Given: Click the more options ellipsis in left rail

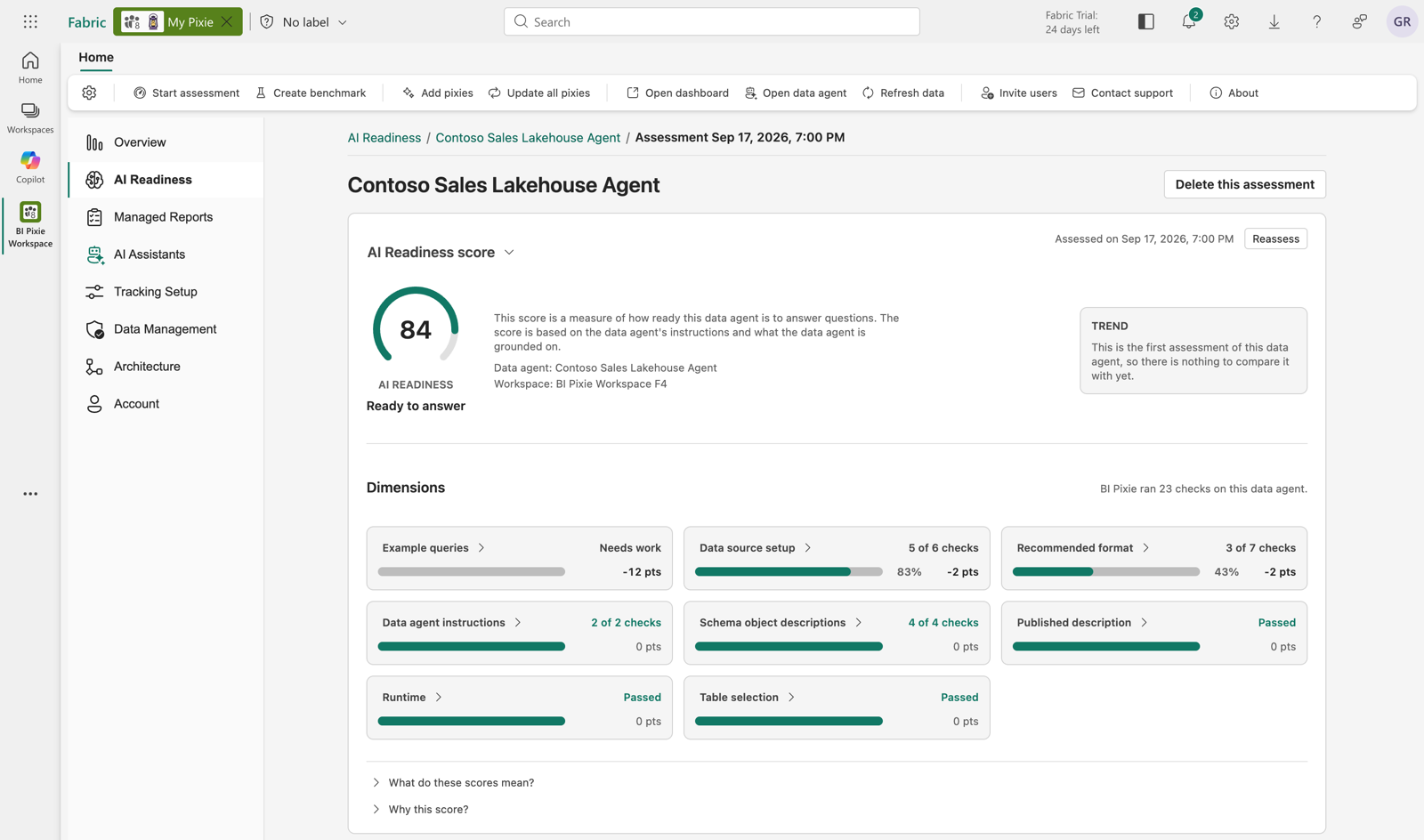Looking at the screenshot, I should coord(30,494).
